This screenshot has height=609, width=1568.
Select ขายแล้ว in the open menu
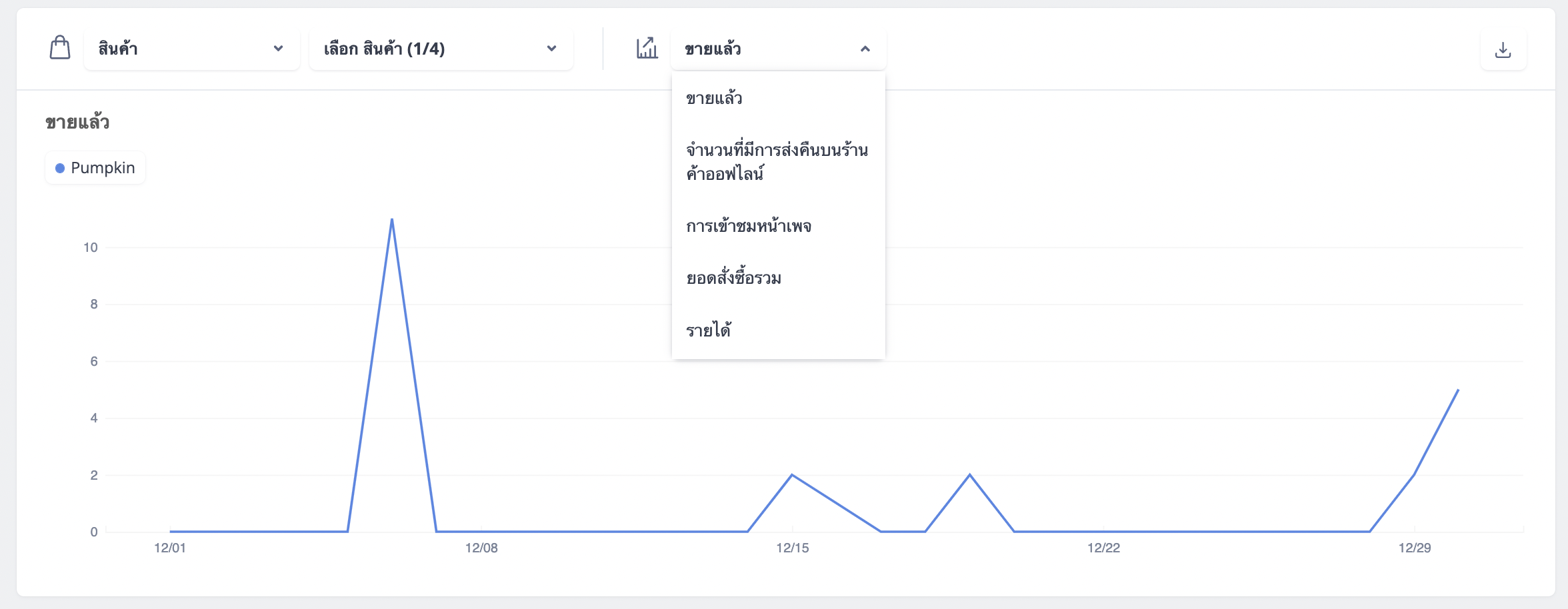coord(778,98)
